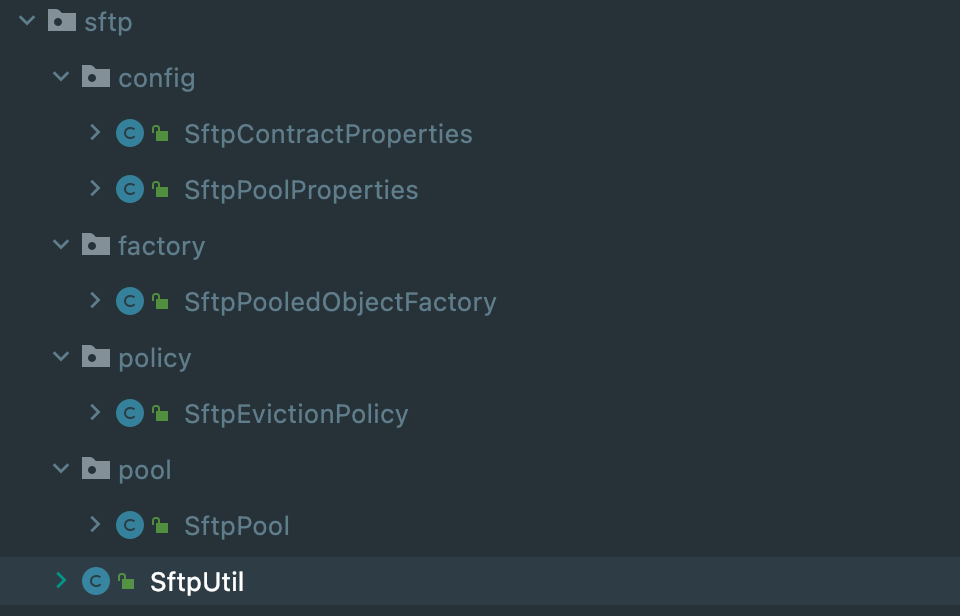Expand the SftpUtil class chevron

click(61, 580)
